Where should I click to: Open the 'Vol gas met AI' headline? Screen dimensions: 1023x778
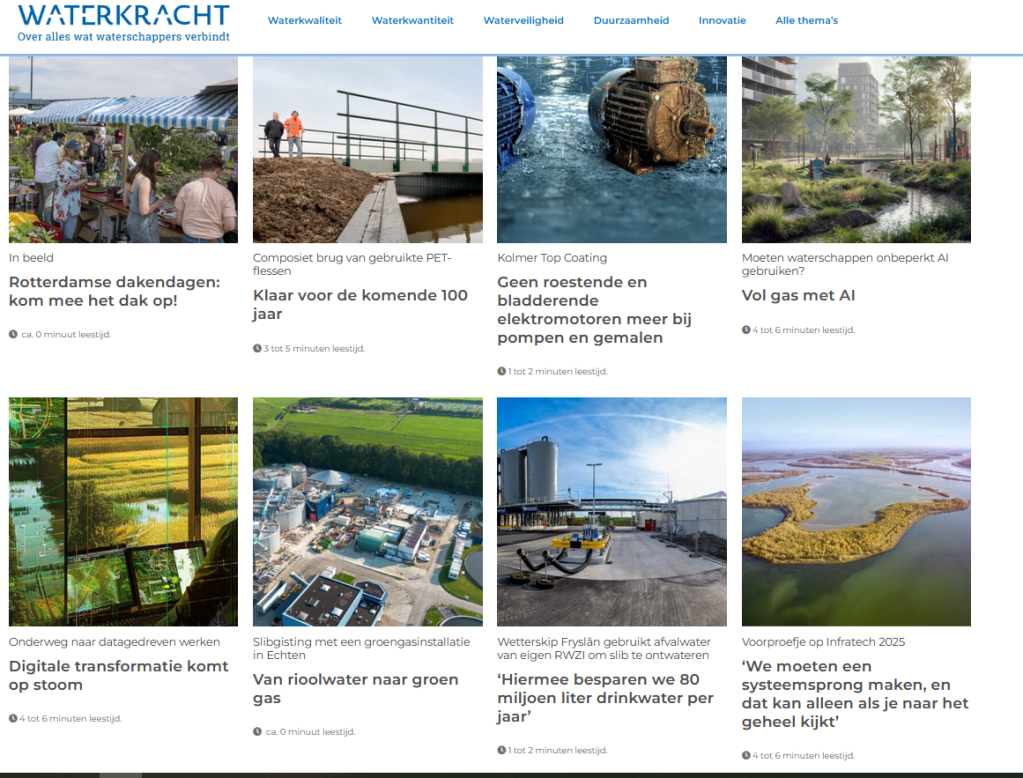coord(798,296)
